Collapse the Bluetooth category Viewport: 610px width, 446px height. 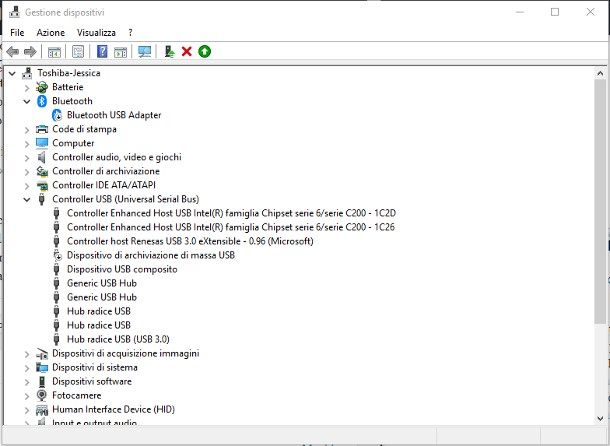click(x=26, y=102)
